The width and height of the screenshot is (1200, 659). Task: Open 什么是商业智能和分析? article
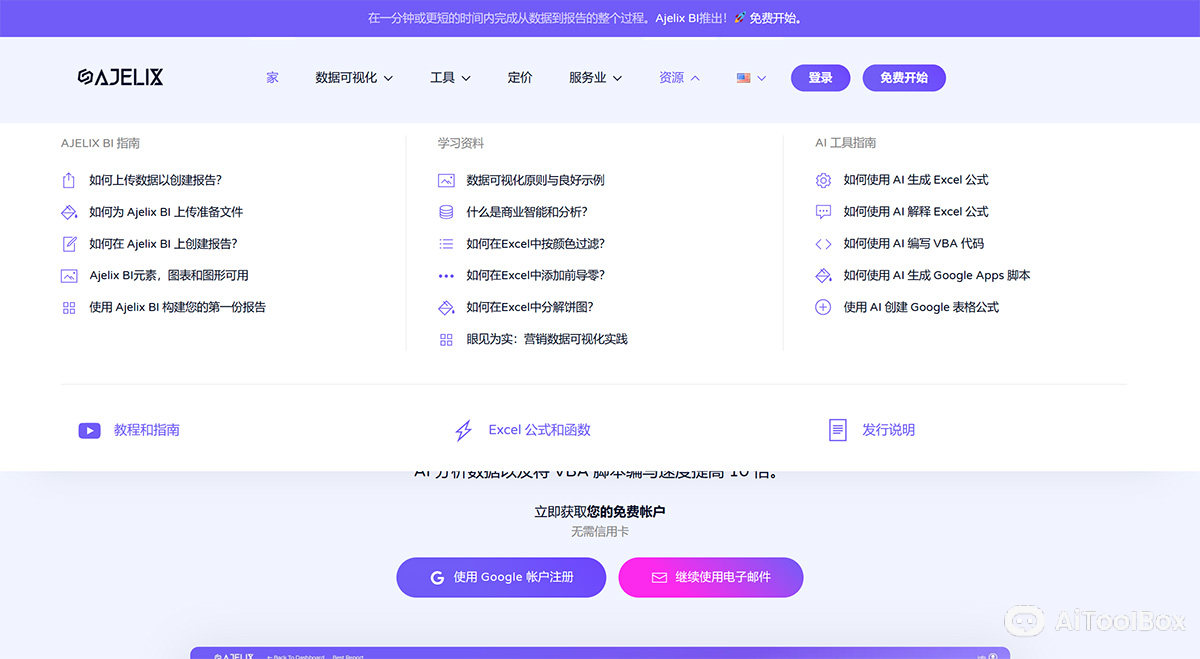527,212
